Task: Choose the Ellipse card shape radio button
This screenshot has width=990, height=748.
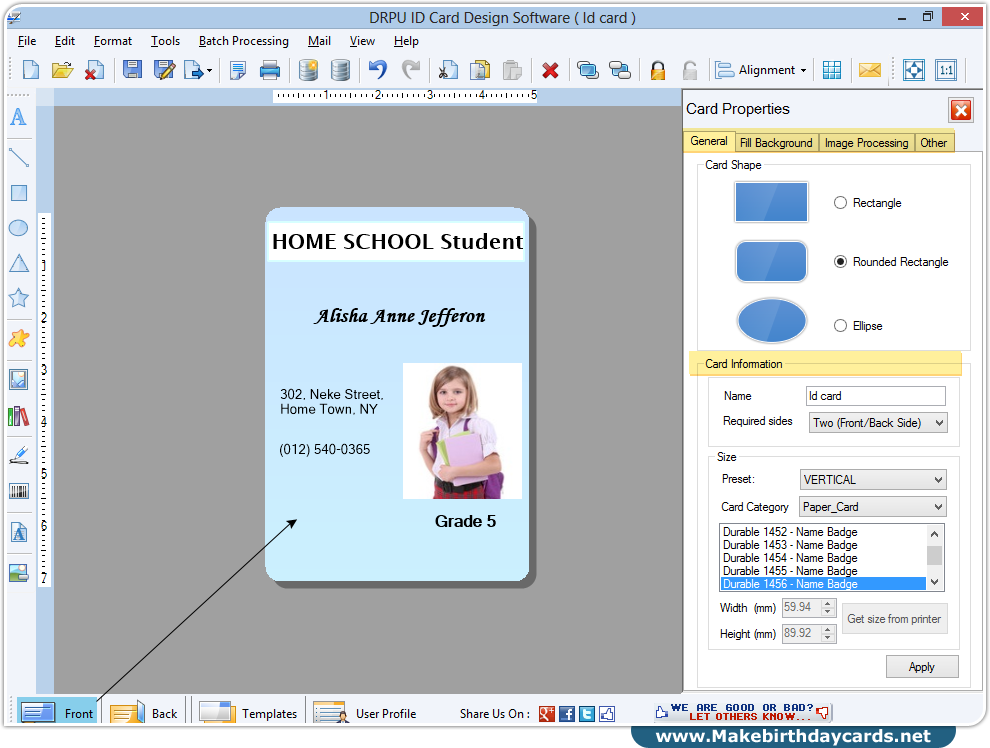Action: [x=840, y=326]
